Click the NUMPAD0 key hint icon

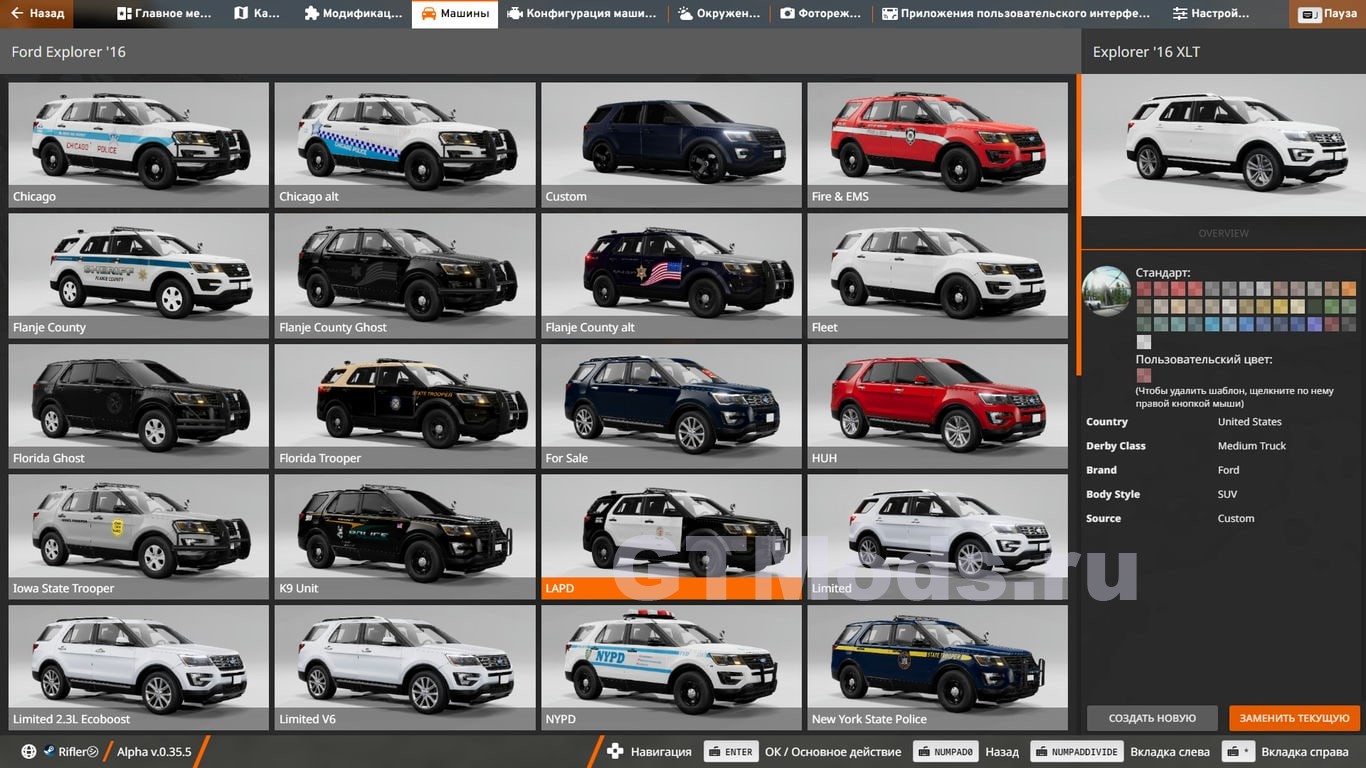tap(944, 751)
